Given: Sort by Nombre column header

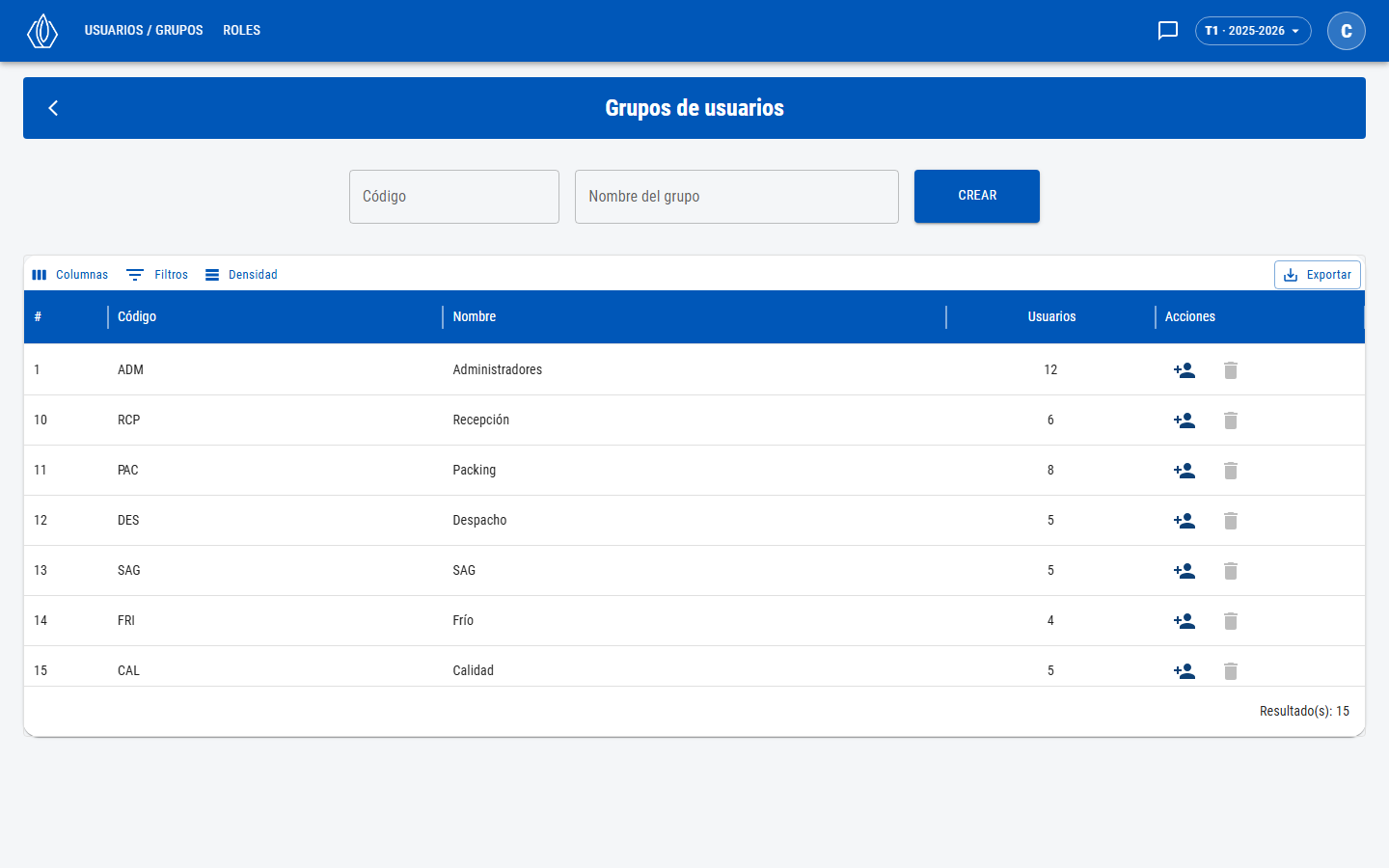Looking at the screenshot, I should pos(694,316).
